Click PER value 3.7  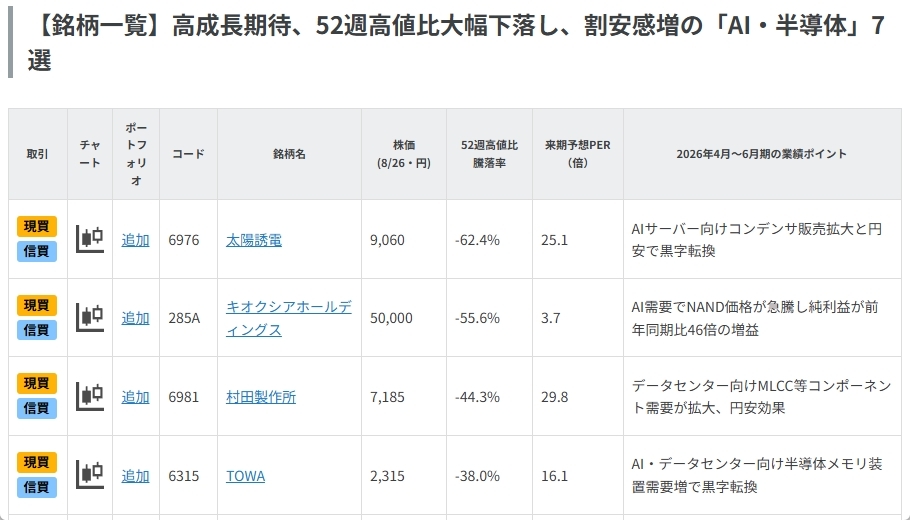(550, 318)
